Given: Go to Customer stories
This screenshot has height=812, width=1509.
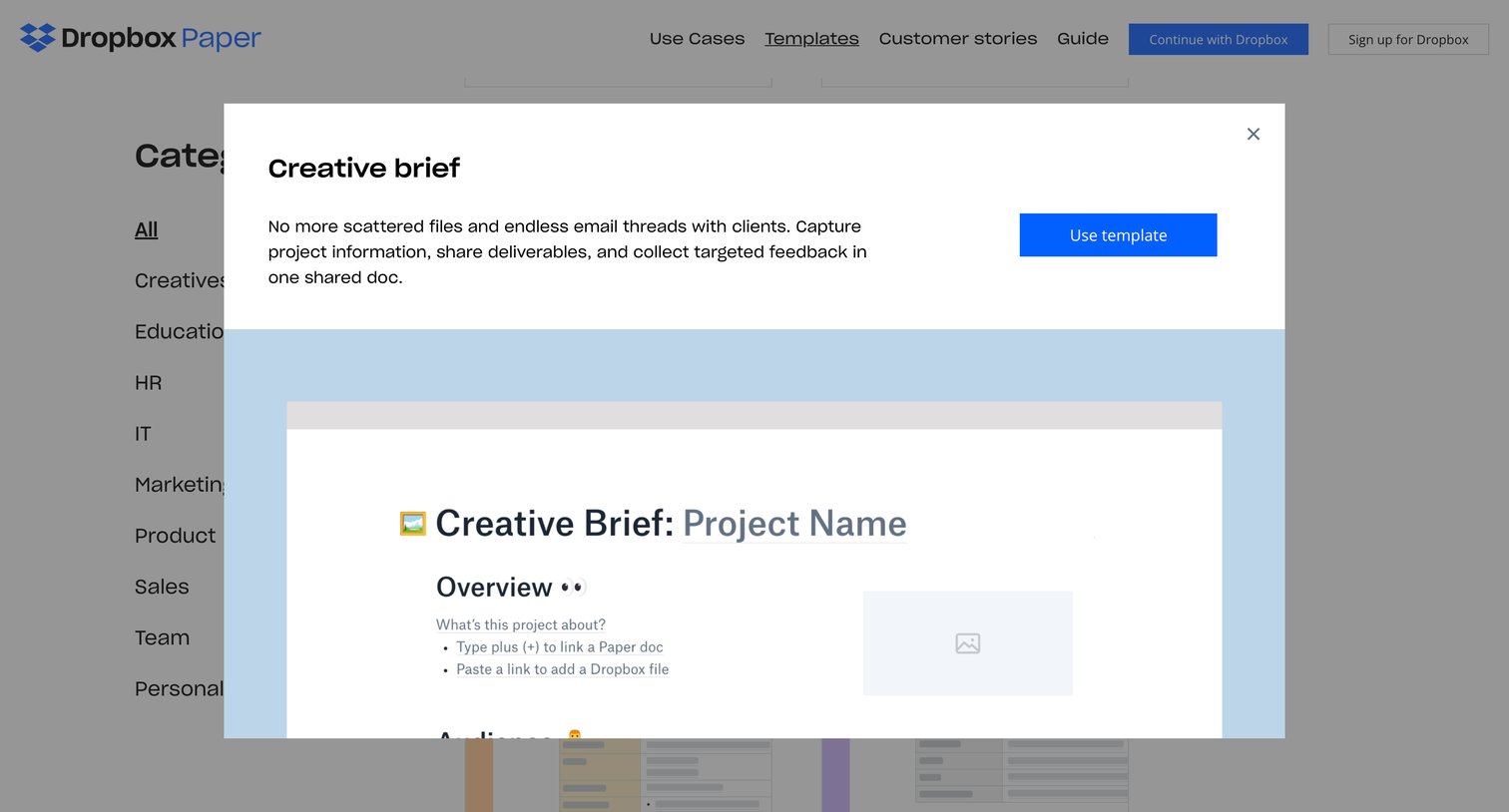Looking at the screenshot, I should (x=958, y=39).
